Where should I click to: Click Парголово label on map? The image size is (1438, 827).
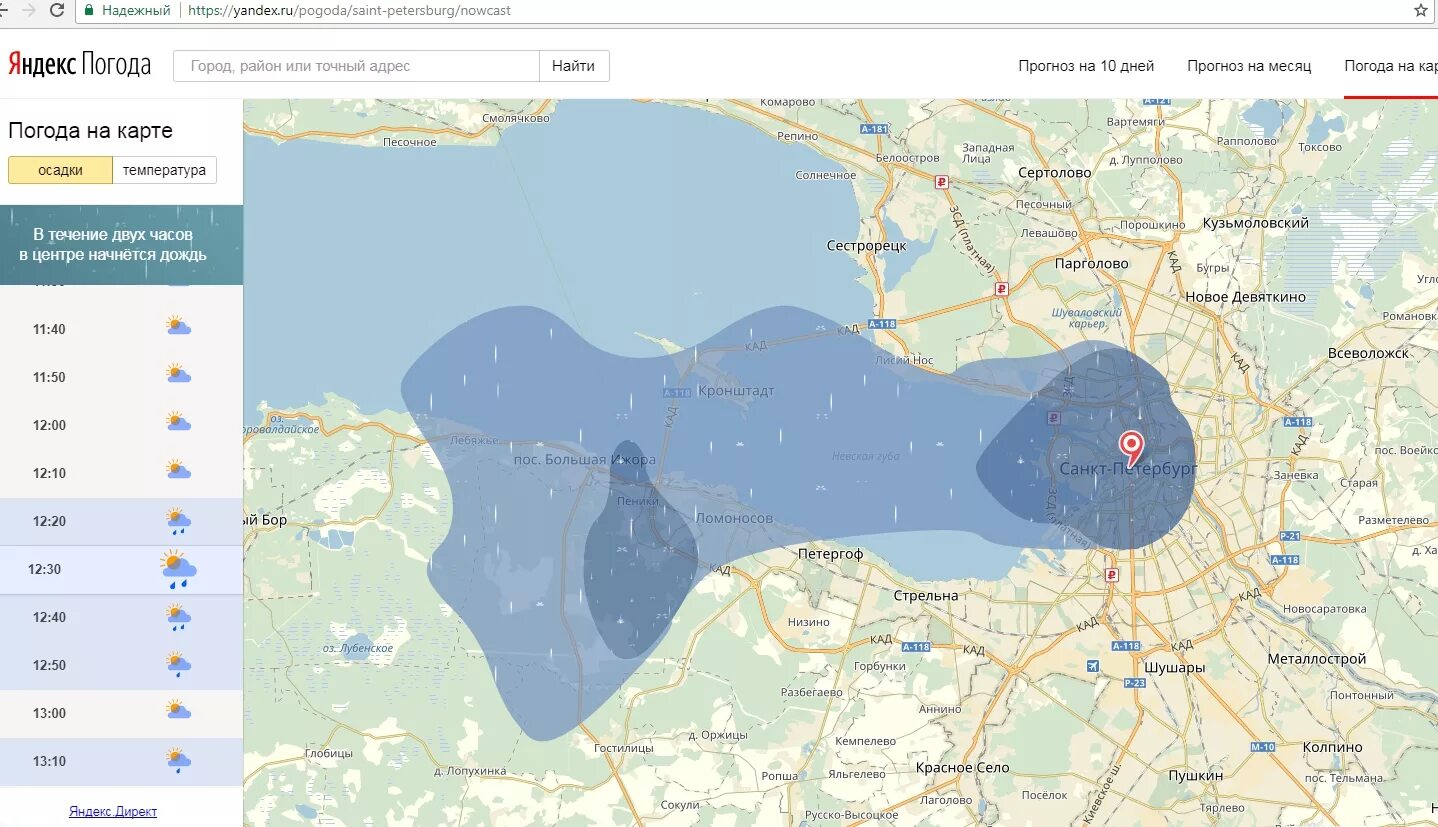click(x=1092, y=264)
